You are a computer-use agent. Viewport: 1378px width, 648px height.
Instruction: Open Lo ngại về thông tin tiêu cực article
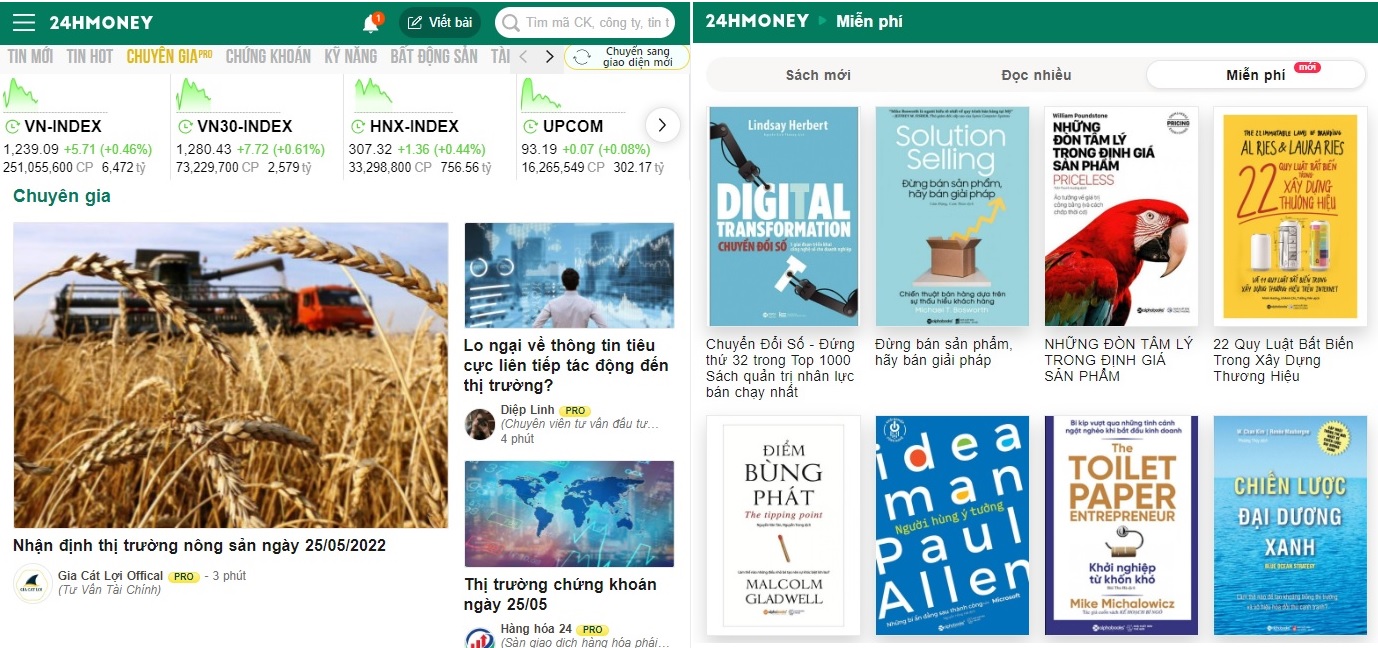click(566, 365)
